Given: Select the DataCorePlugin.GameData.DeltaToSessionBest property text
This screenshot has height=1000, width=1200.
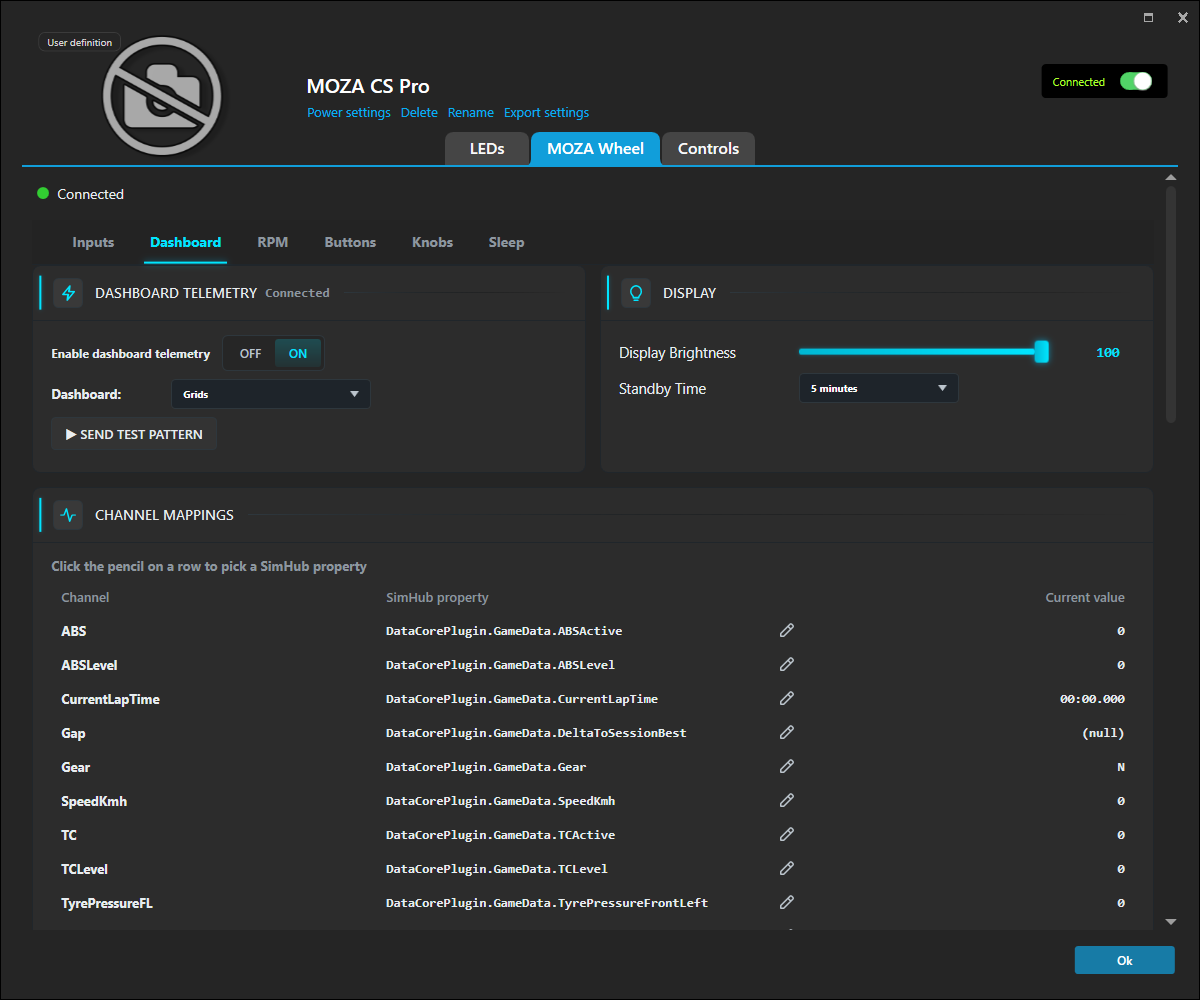Looking at the screenshot, I should [536, 733].
